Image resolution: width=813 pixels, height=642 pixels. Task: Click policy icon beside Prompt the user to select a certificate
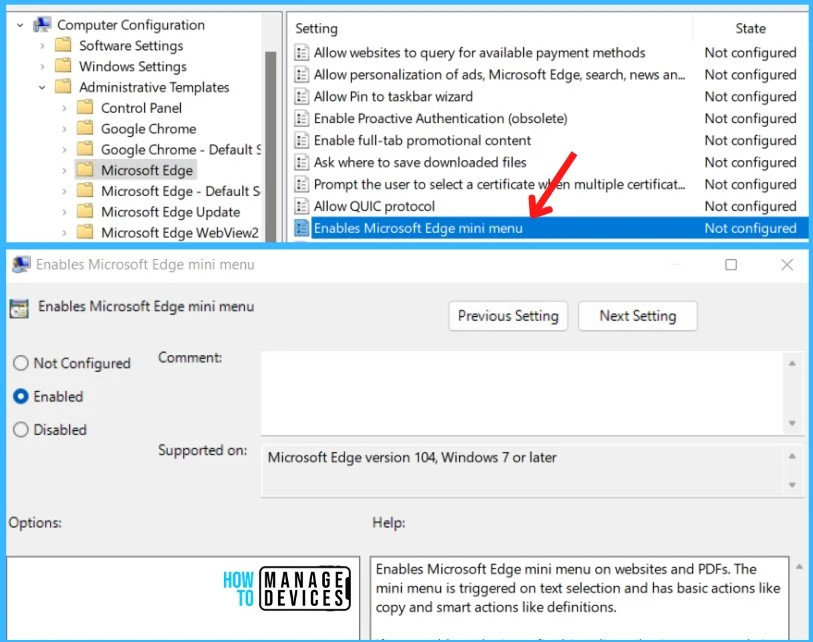pyautogui.click(x=302, y=184)
